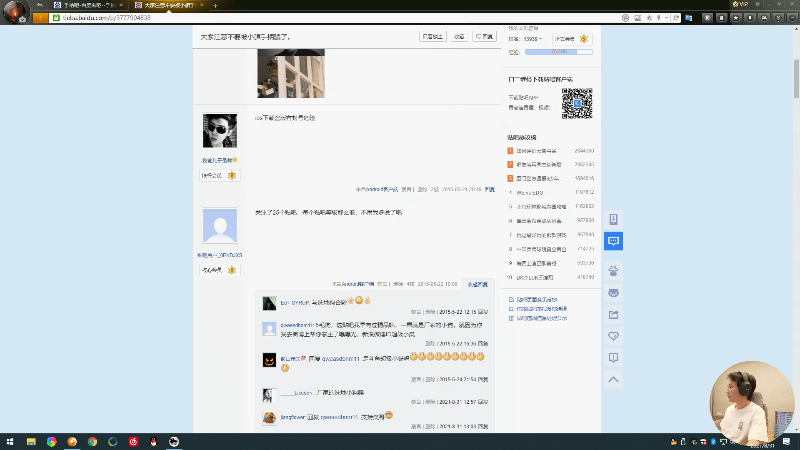
Task: Open the red NetEase music taskbar icon
Action: click(133, 441)
